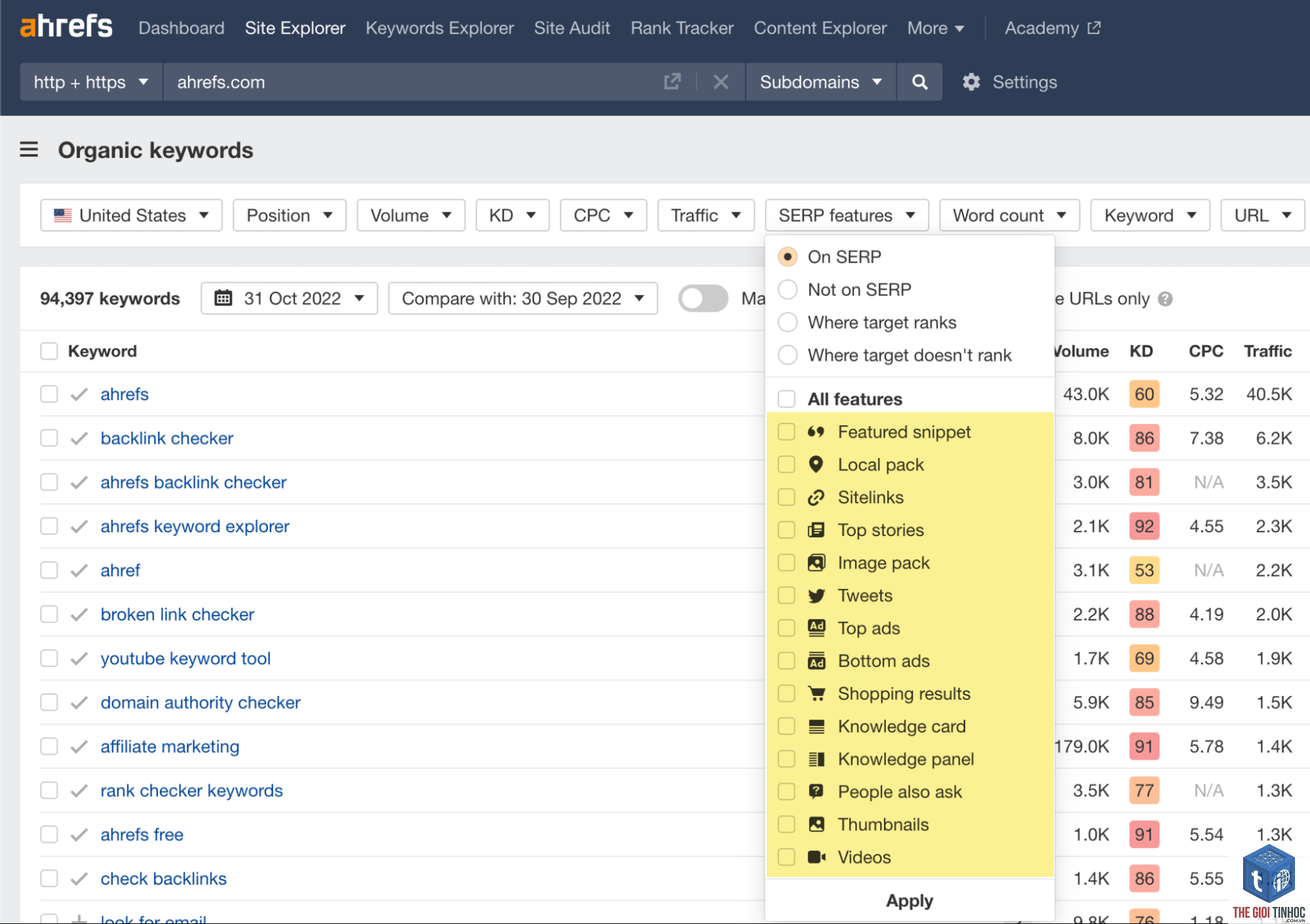The image size is (1310, 924).
Task: Click the Thumbnails icon
Action: [816, 824]
